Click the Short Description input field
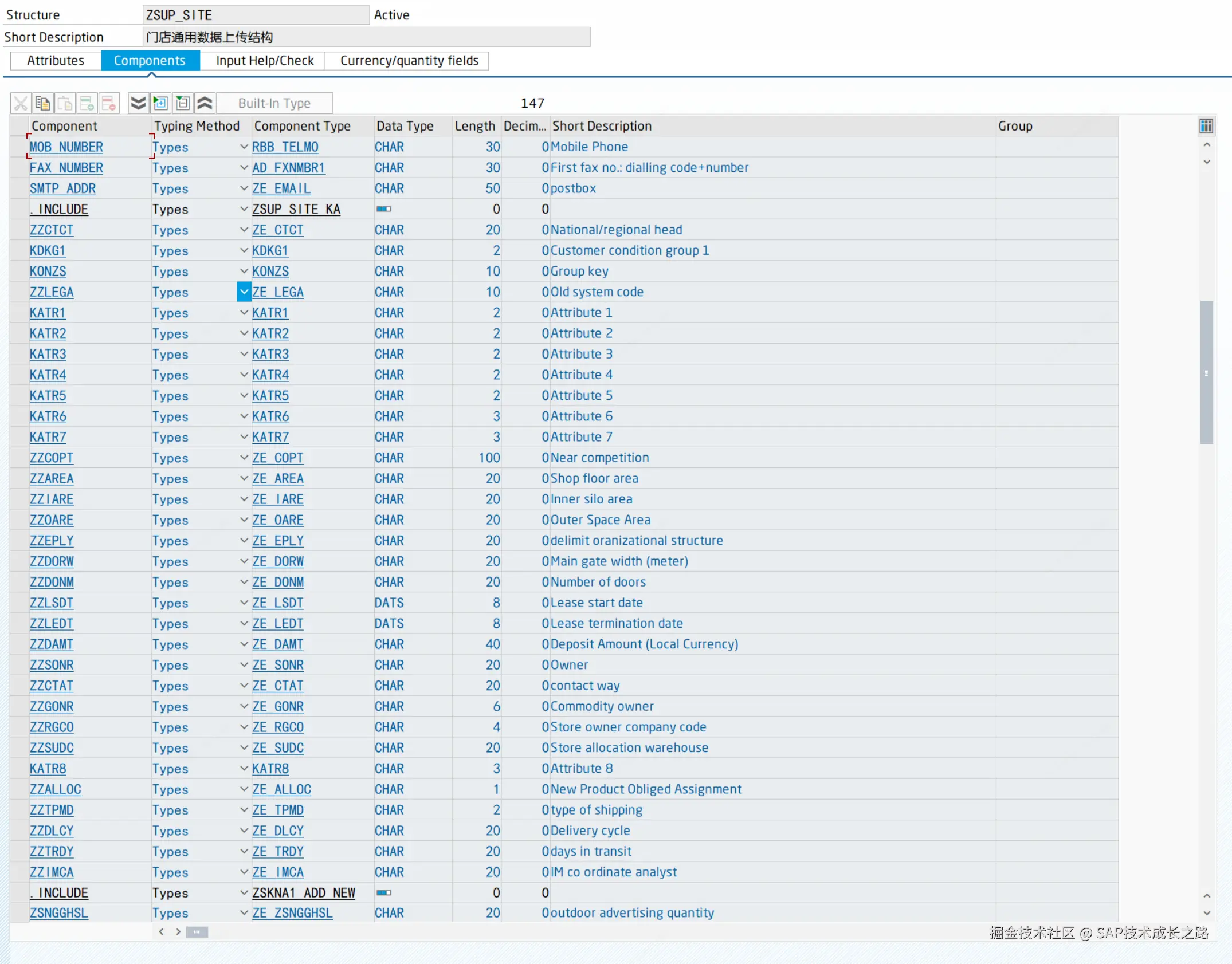This screenshot has height=964, width=1232. pos(366,37)
